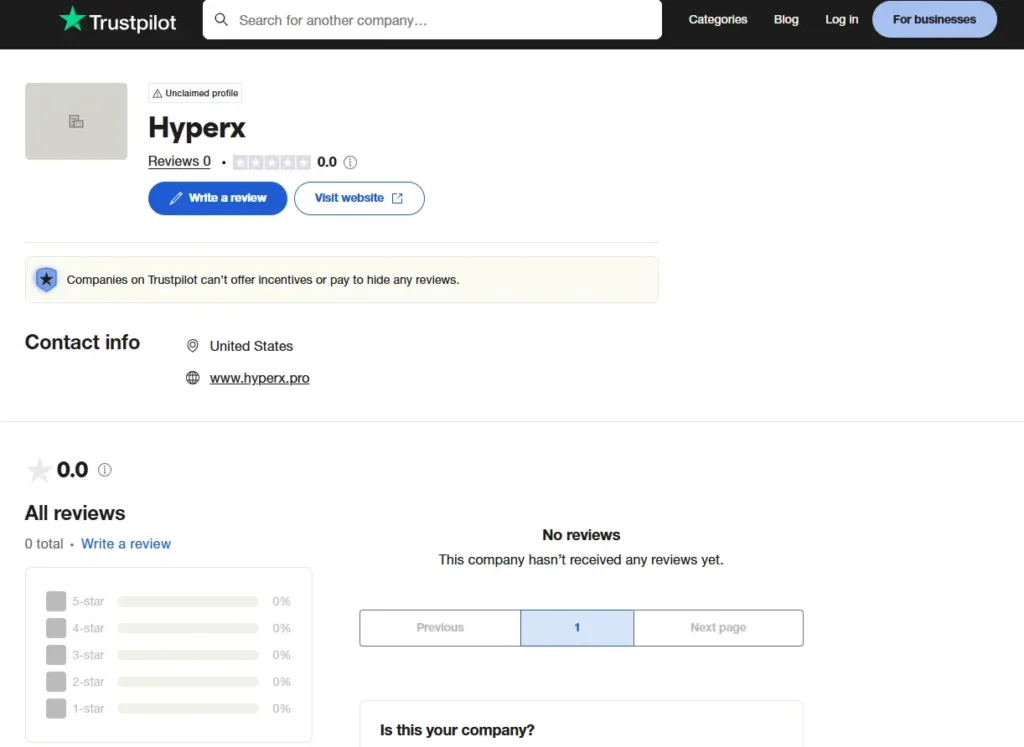Select the 1-star filter checkbox
Screen dimensions: 1024x747
(x=56, y=708)
